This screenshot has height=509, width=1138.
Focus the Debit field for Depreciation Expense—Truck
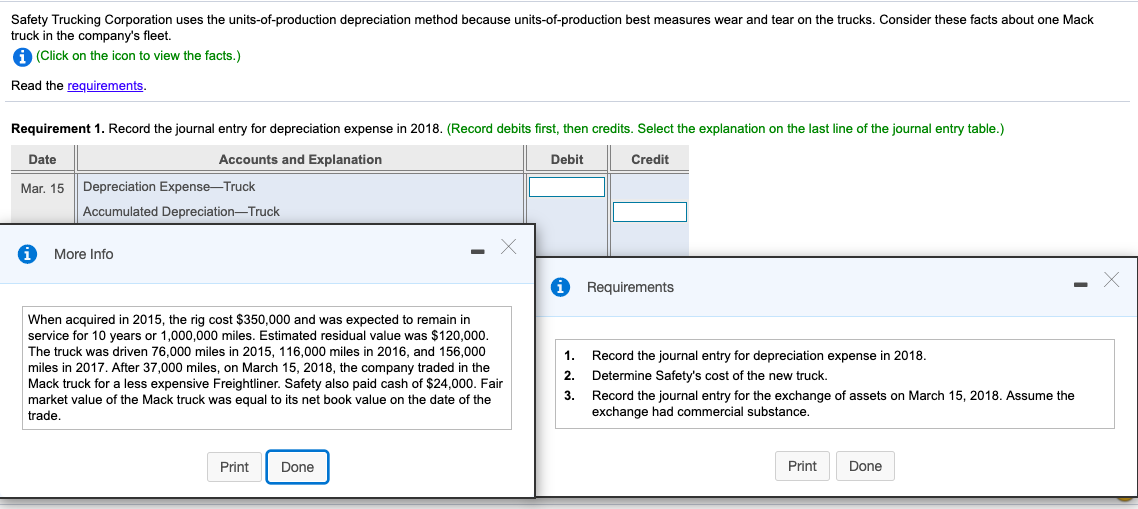coord(567,187)
